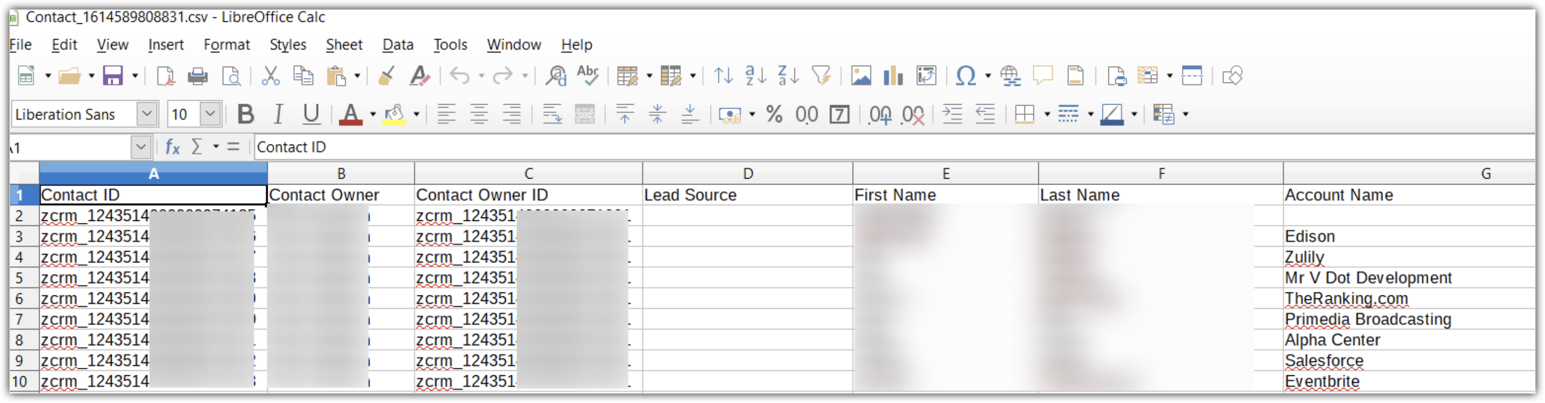Click the Salesforce account name cell
The image size is (1545, 403).
point(1323,361)
